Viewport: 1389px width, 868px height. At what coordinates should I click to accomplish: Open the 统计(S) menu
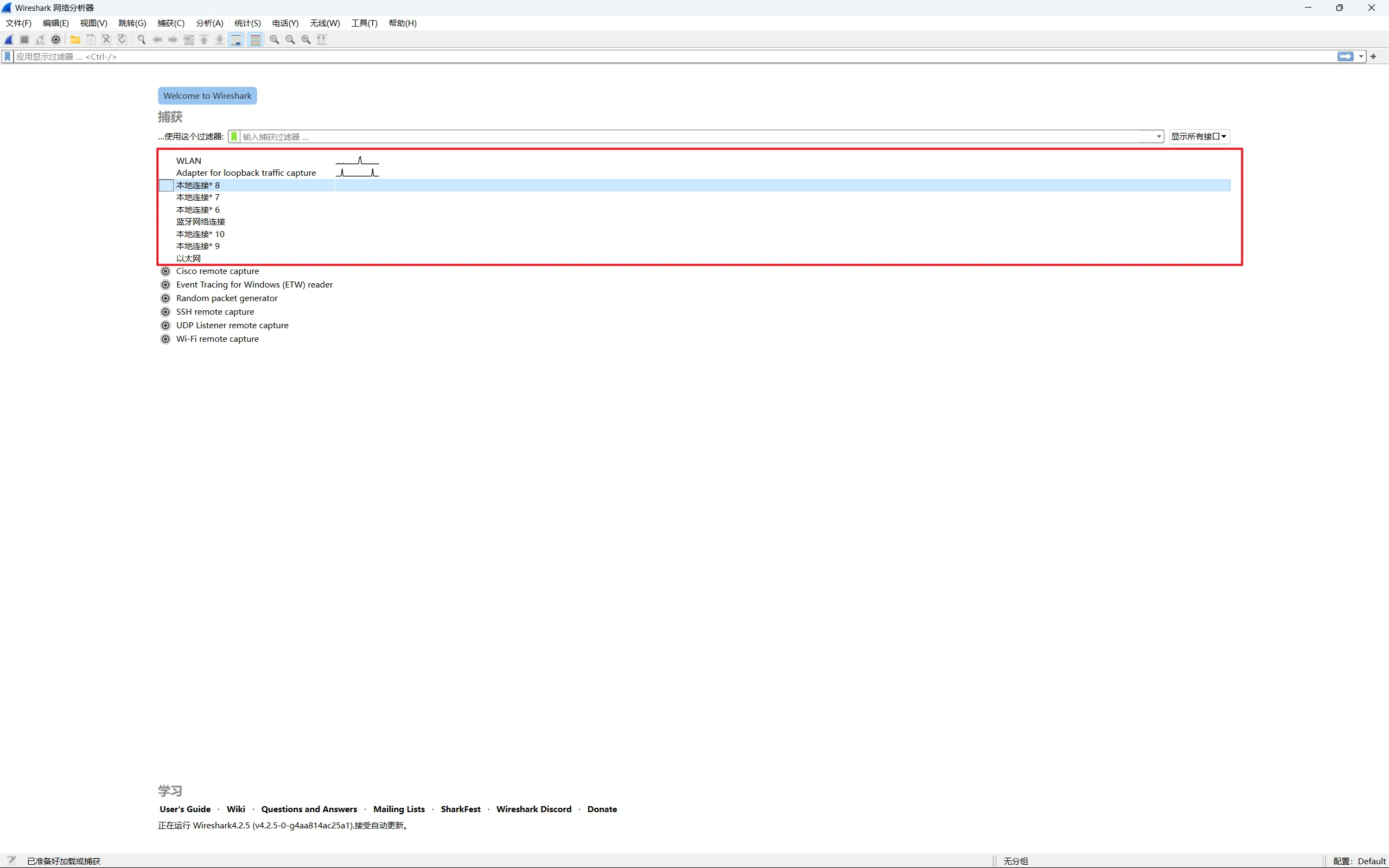(247, 23)
